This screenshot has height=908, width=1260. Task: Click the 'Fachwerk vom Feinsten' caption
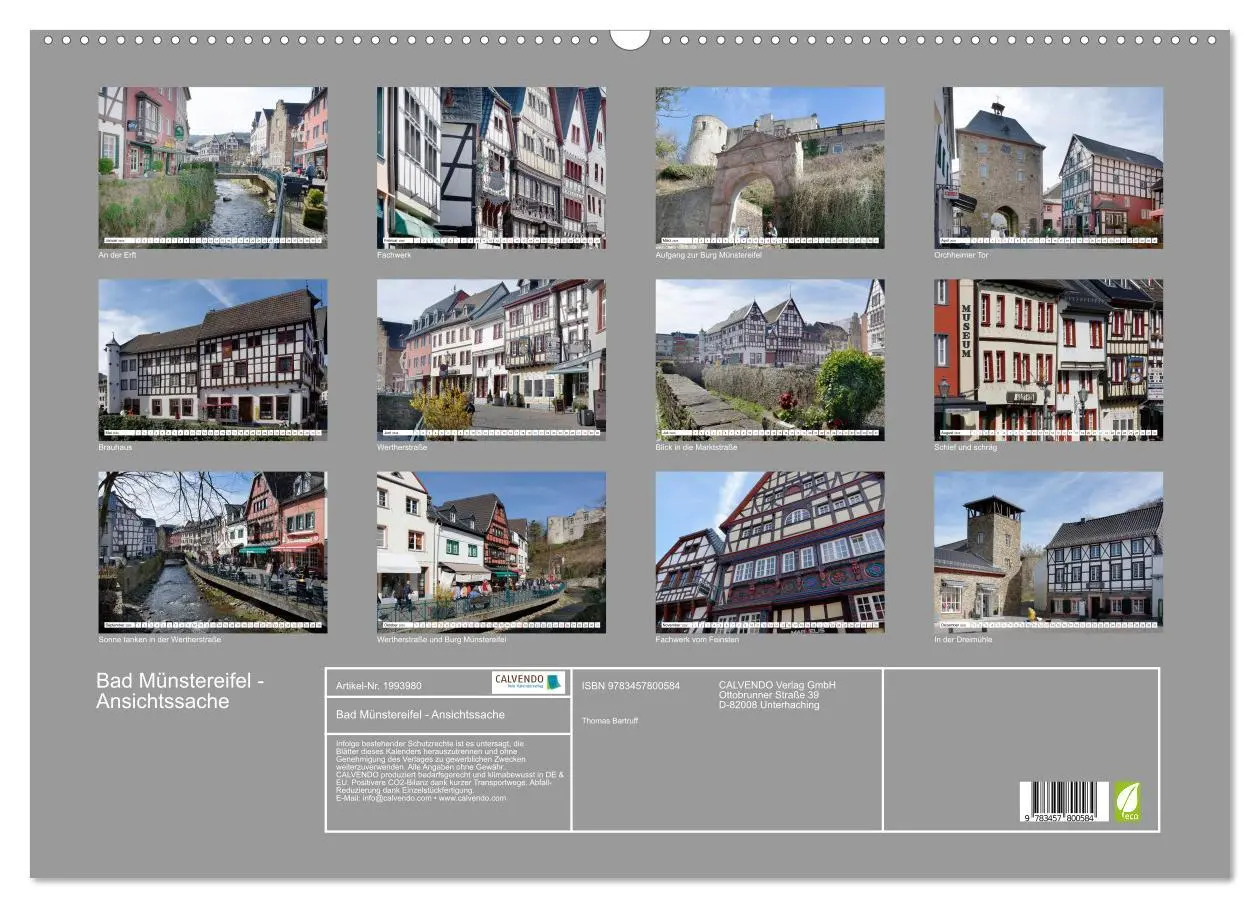697,640
